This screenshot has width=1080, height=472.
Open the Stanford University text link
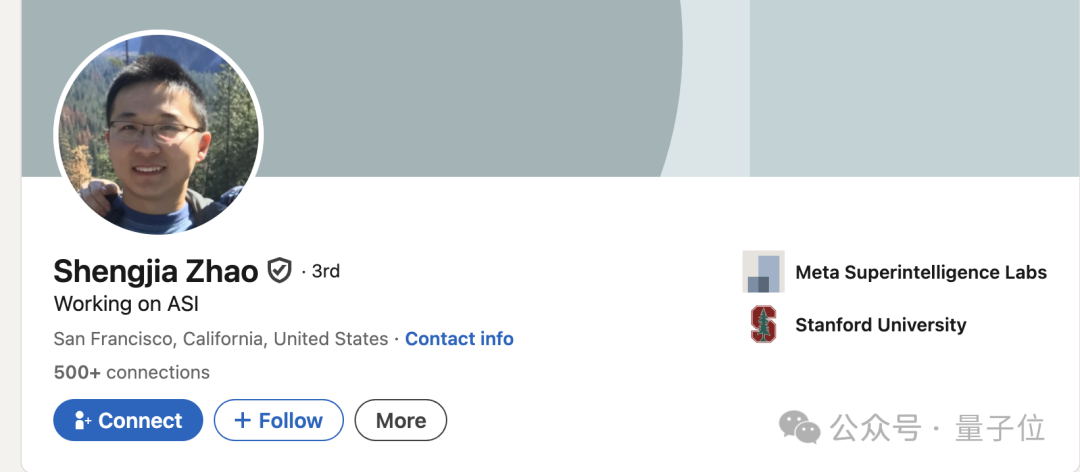click(x=880, y=325)
